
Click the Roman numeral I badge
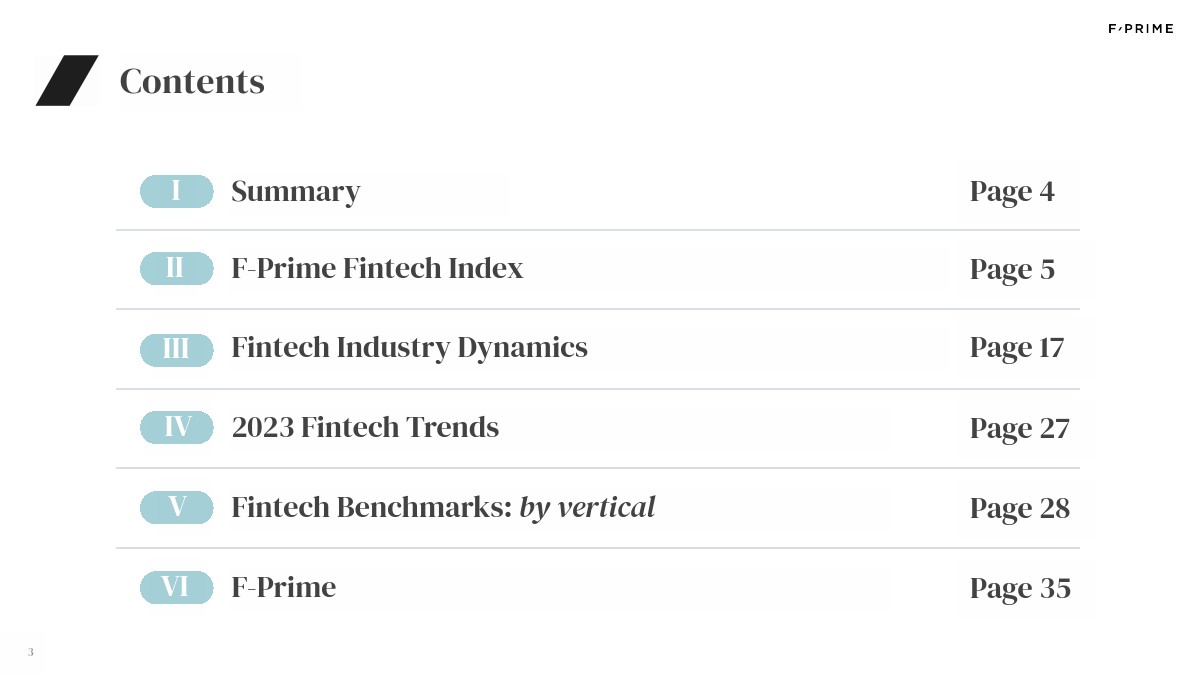(177, 191)
